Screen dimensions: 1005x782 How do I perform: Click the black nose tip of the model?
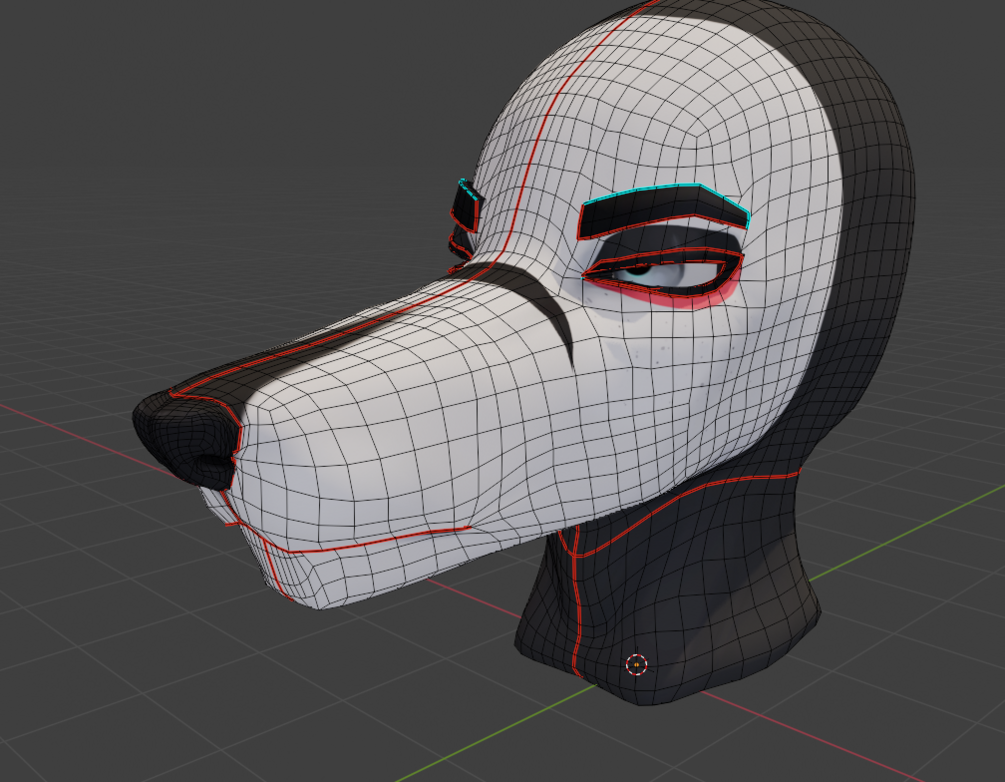(186, 439)
